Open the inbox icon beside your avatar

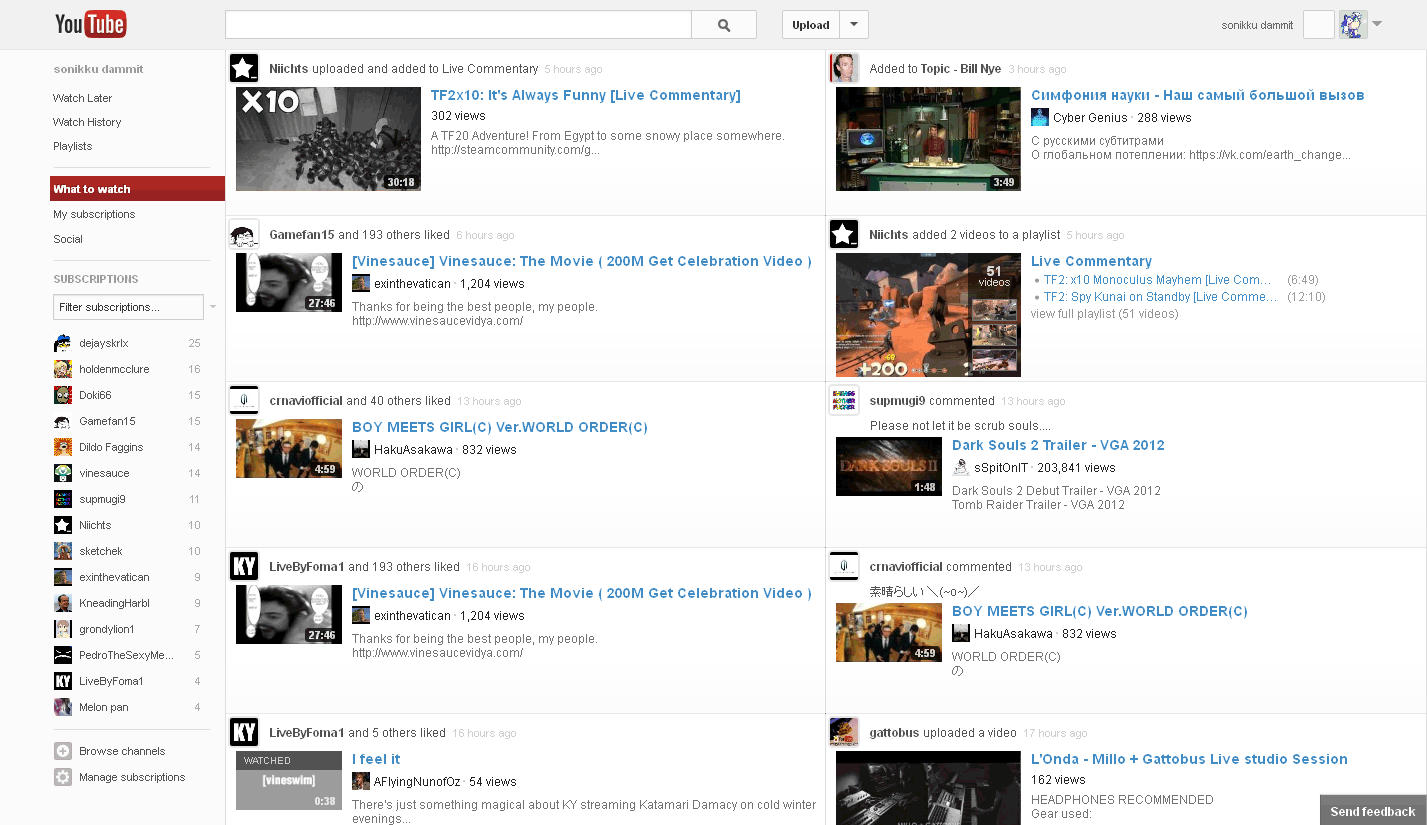pyautogui.click(x=1318, y=24)
